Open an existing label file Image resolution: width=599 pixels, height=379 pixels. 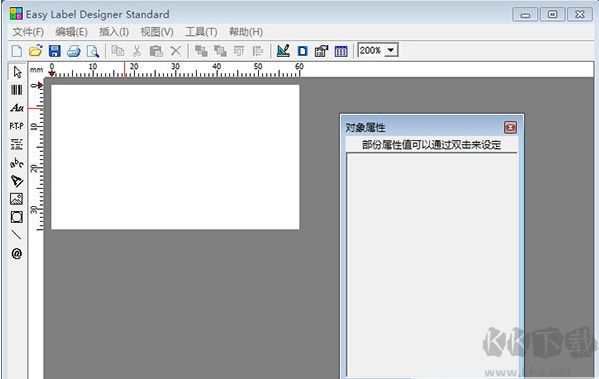point(36,51)
